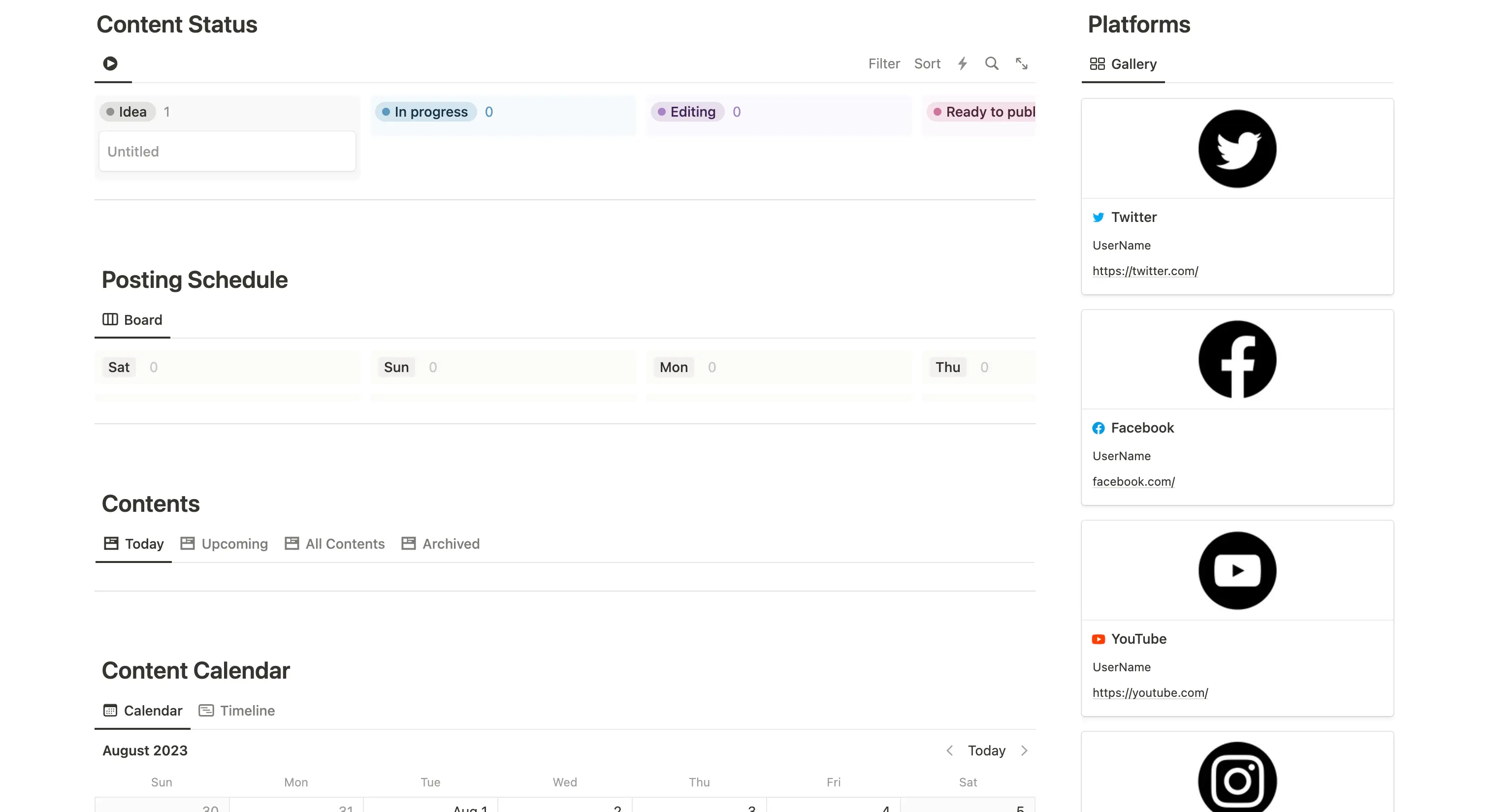Viewport: 1489px width, 812px height.
Task: Click the Untitled card input under Idea
Action: 227,151
